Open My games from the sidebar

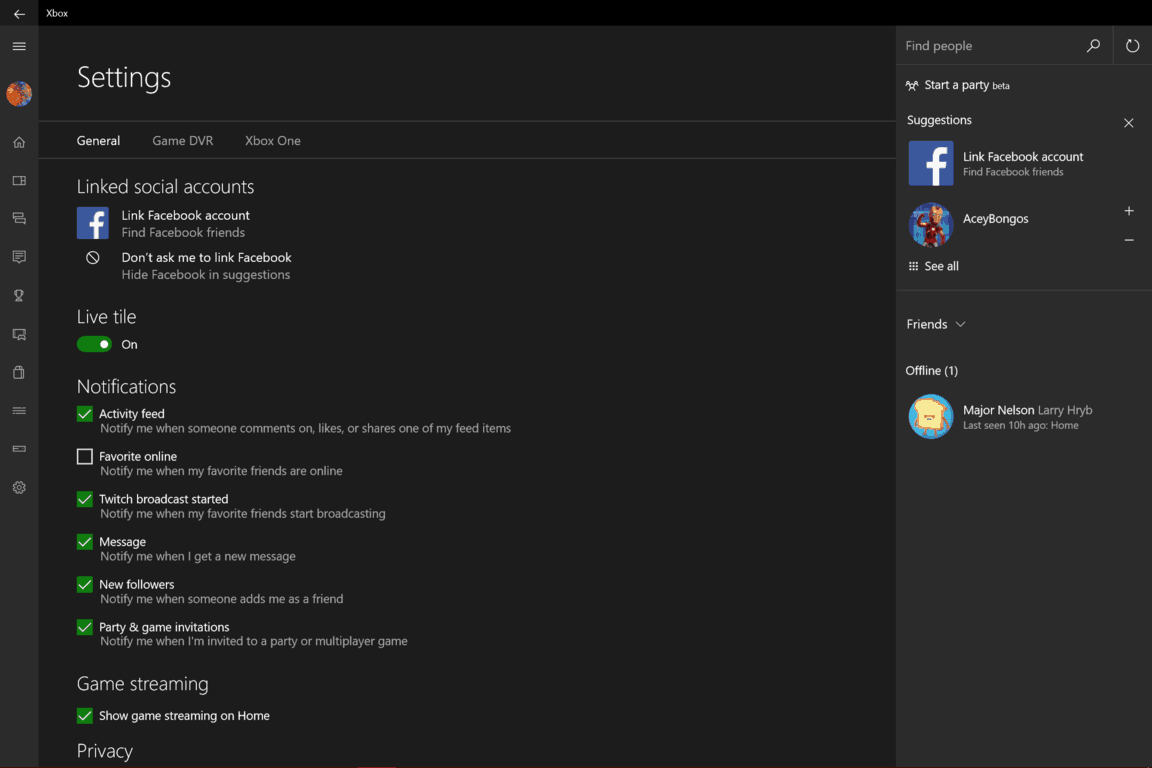[19, 181]
